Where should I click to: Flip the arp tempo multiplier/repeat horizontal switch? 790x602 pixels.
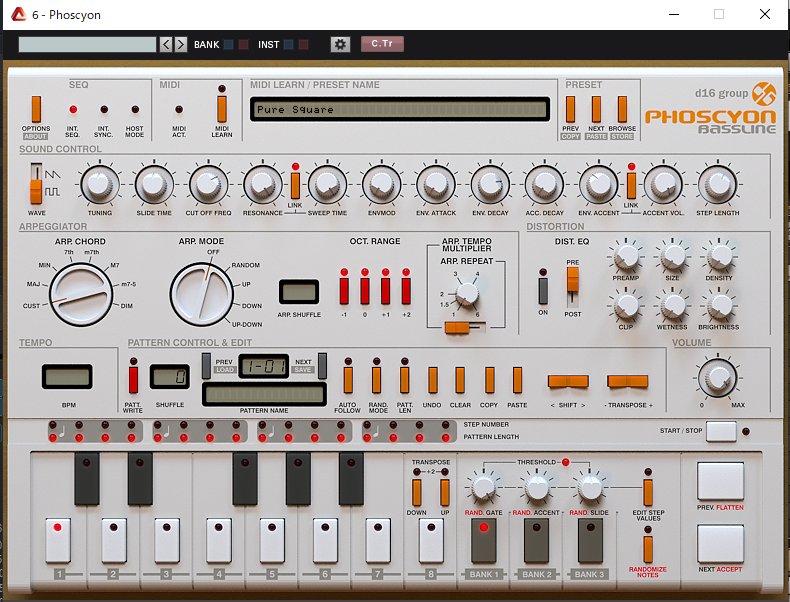click(464, 328)
